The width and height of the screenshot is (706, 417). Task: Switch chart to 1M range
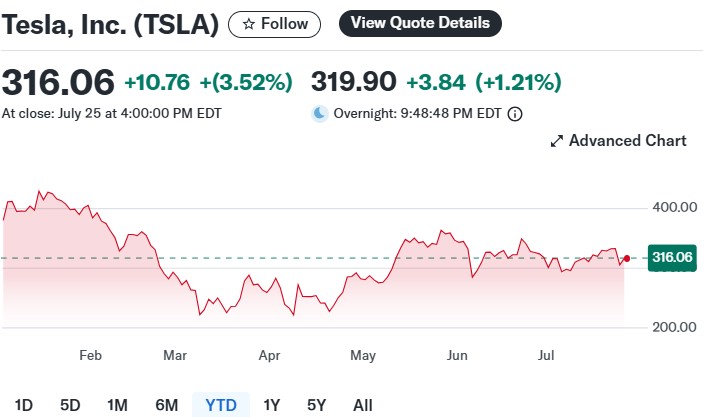[x=117, y=405]
